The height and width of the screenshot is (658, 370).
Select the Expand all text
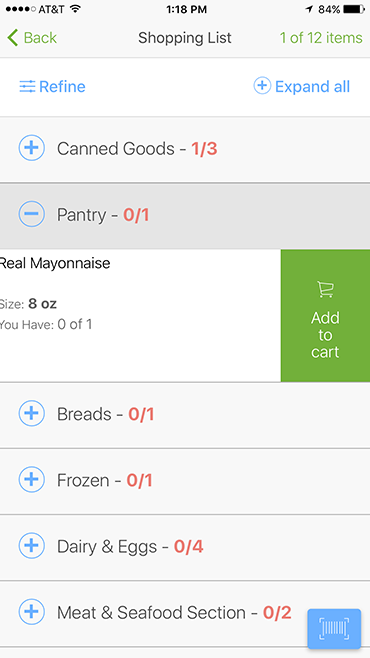click(x=313, y=86)
